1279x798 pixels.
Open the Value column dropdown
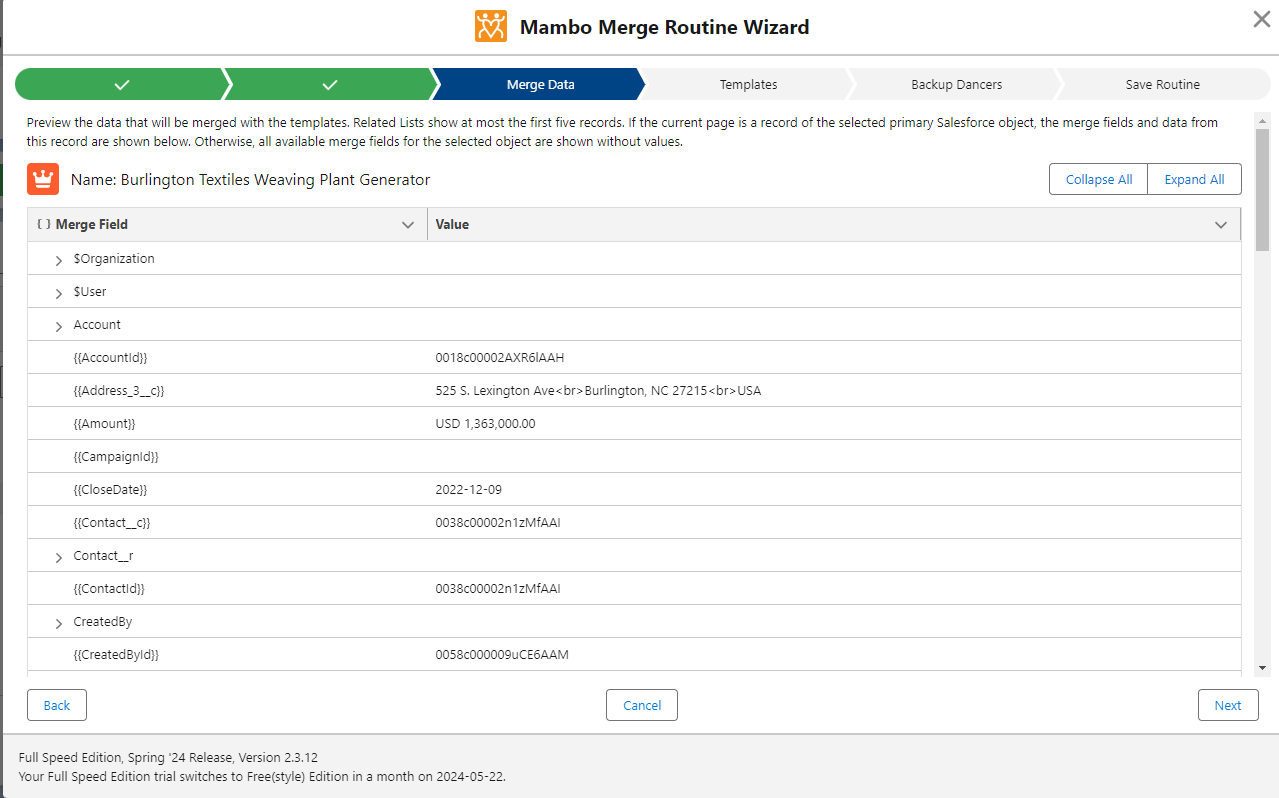(x=1220, y=225)
